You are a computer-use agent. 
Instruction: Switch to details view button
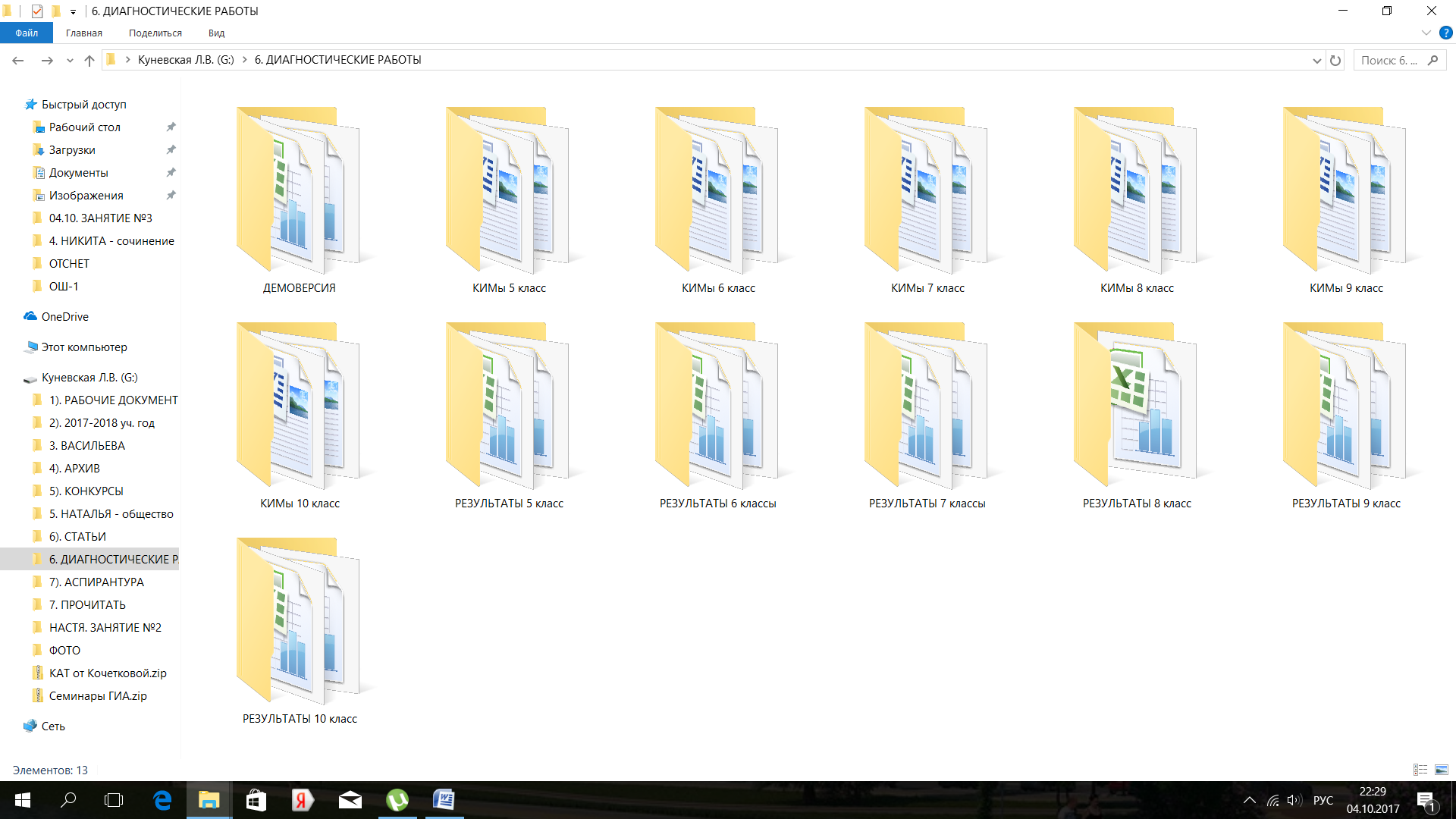1420,770
